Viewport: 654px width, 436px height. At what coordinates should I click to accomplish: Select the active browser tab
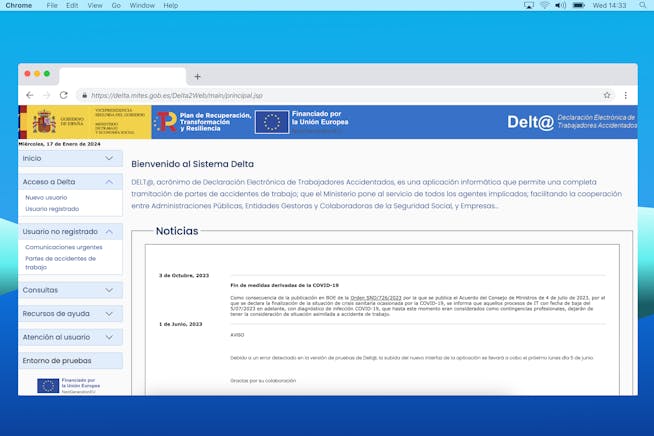[x=123, y=76]
